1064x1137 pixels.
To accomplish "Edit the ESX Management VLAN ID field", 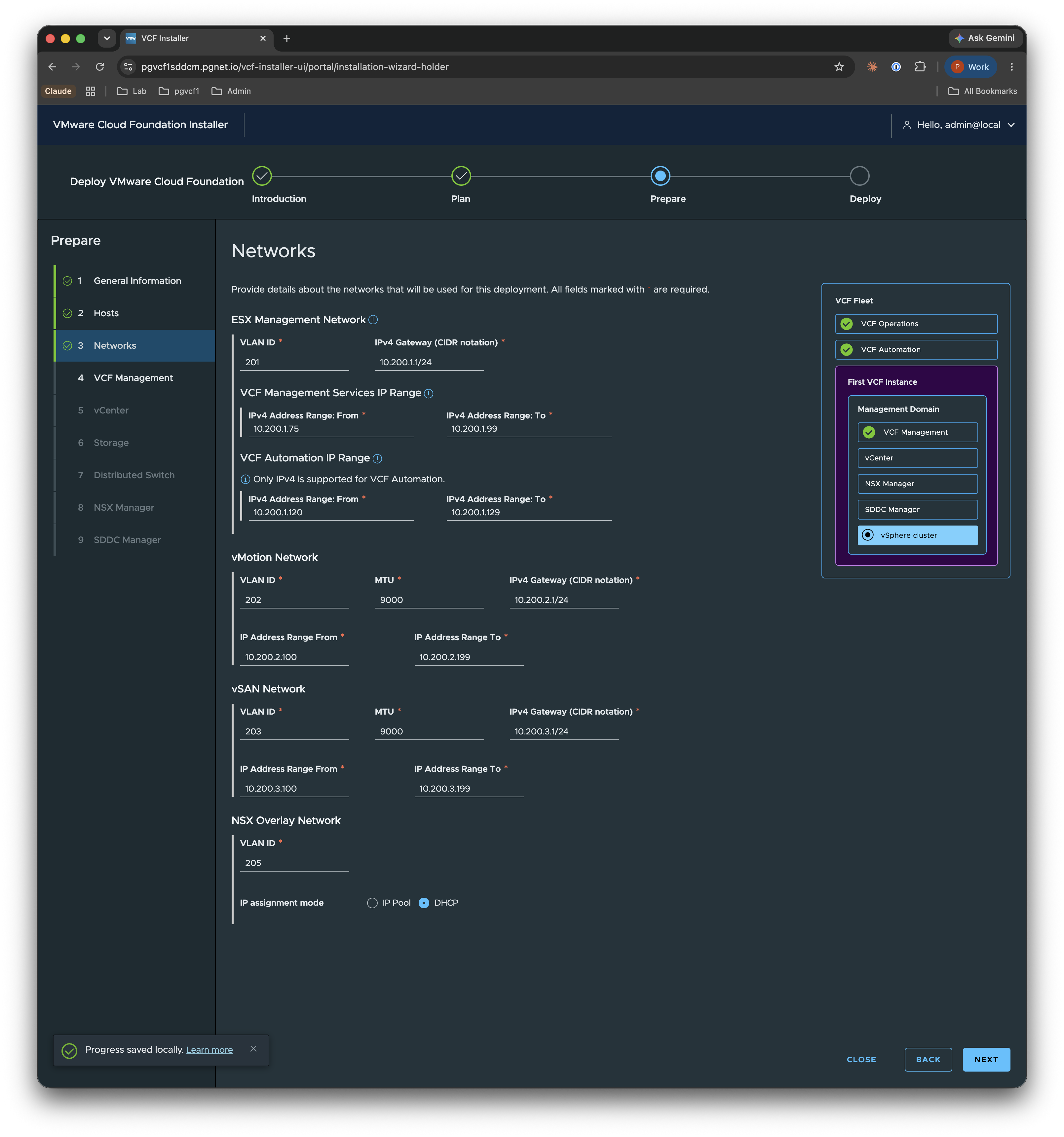I will 294,362.
